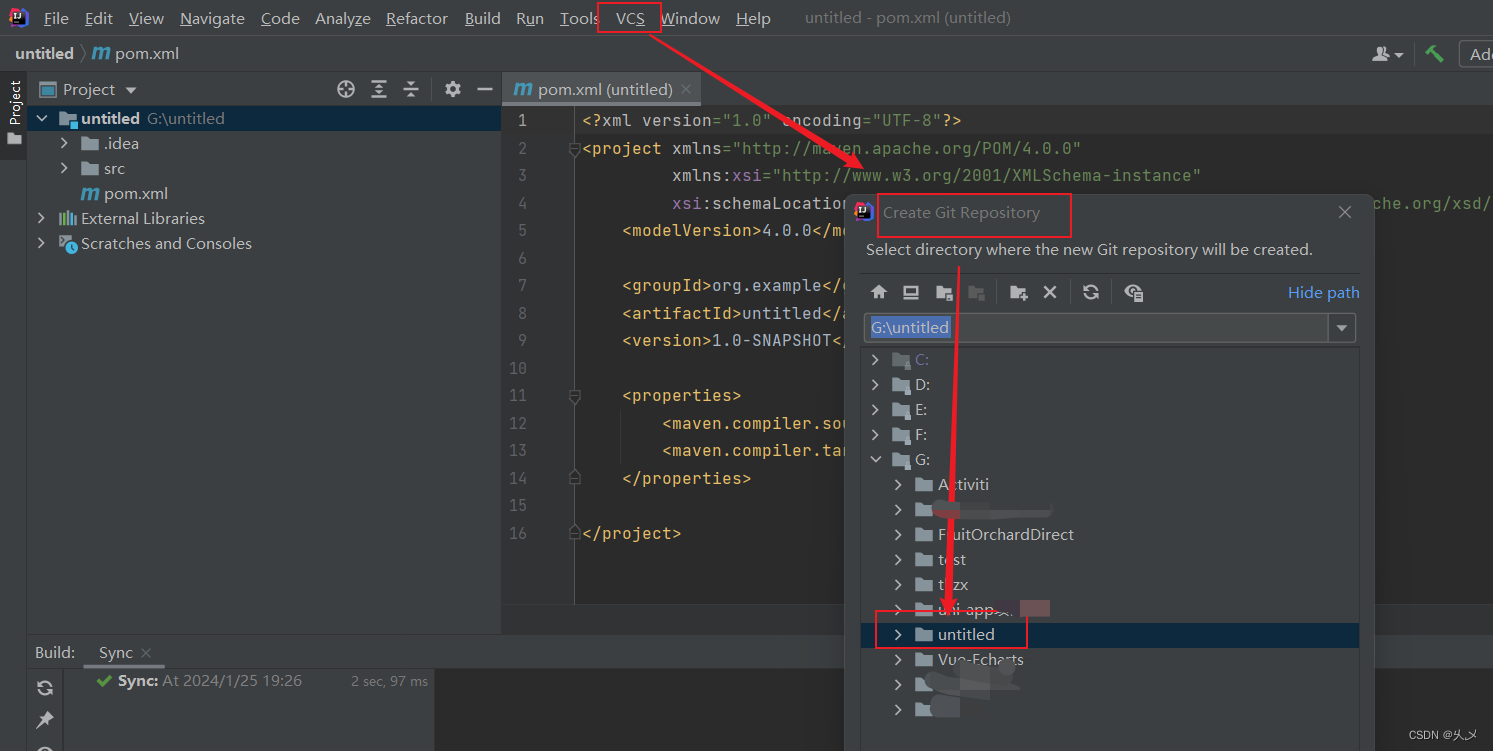Refresh the directory tree with the refresh icon
Screen dimensions: 1493x751
pos(1090,292)
